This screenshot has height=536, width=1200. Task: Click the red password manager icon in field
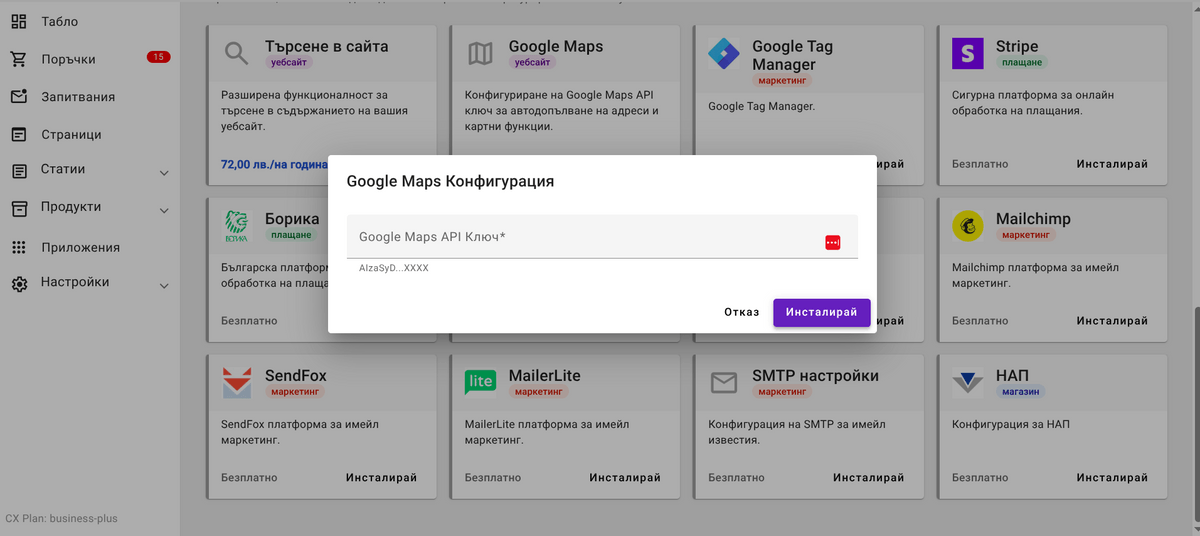coord(832,242)
